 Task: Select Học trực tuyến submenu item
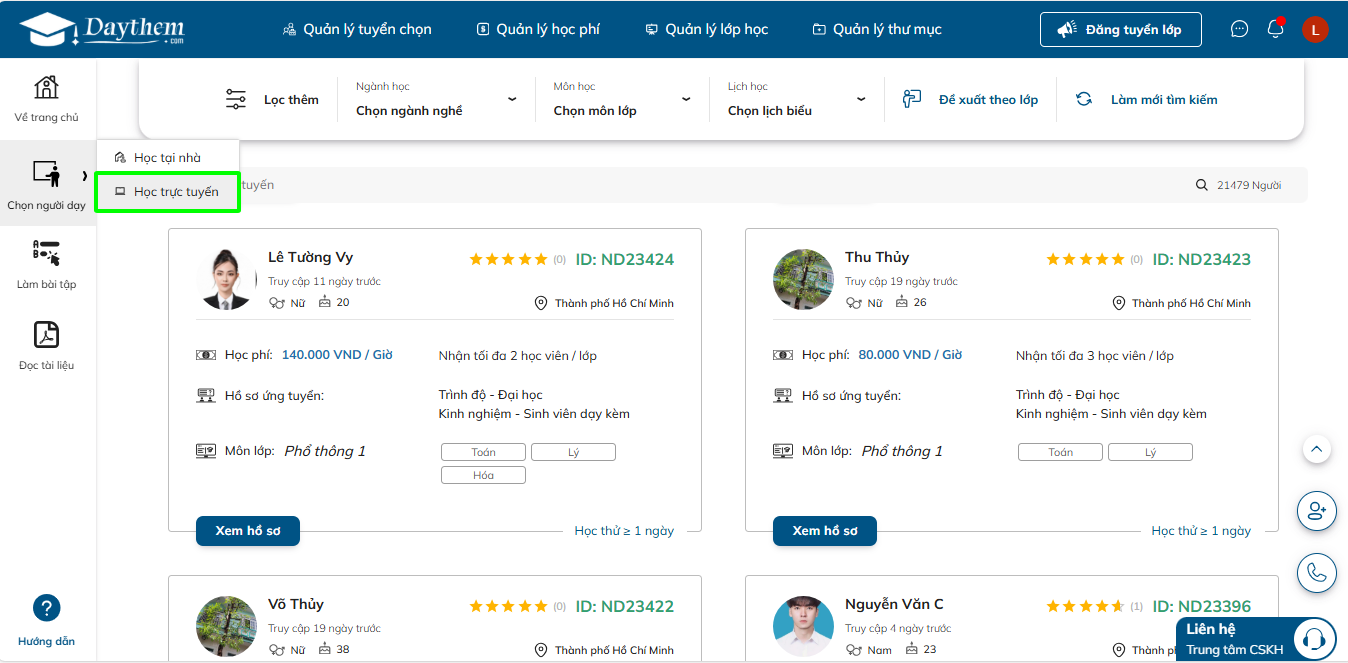tap(168, 192)
